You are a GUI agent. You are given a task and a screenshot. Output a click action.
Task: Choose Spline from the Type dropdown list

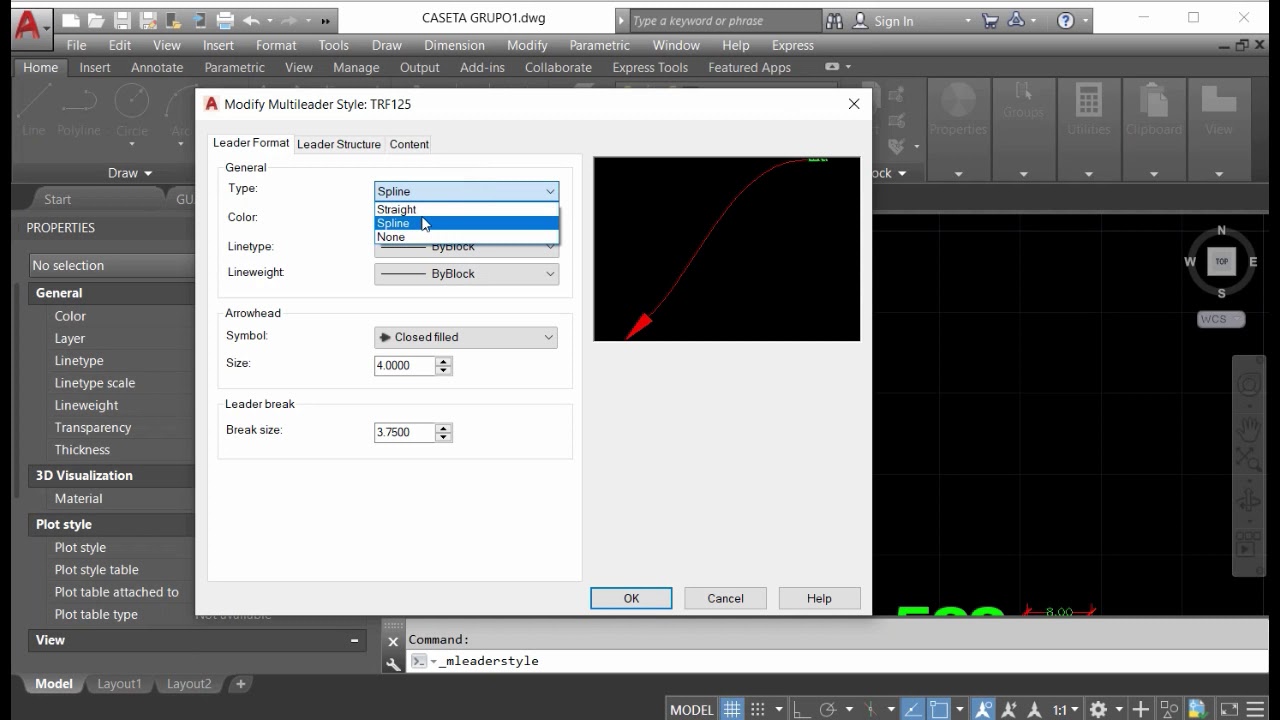(x=466, y=223)
